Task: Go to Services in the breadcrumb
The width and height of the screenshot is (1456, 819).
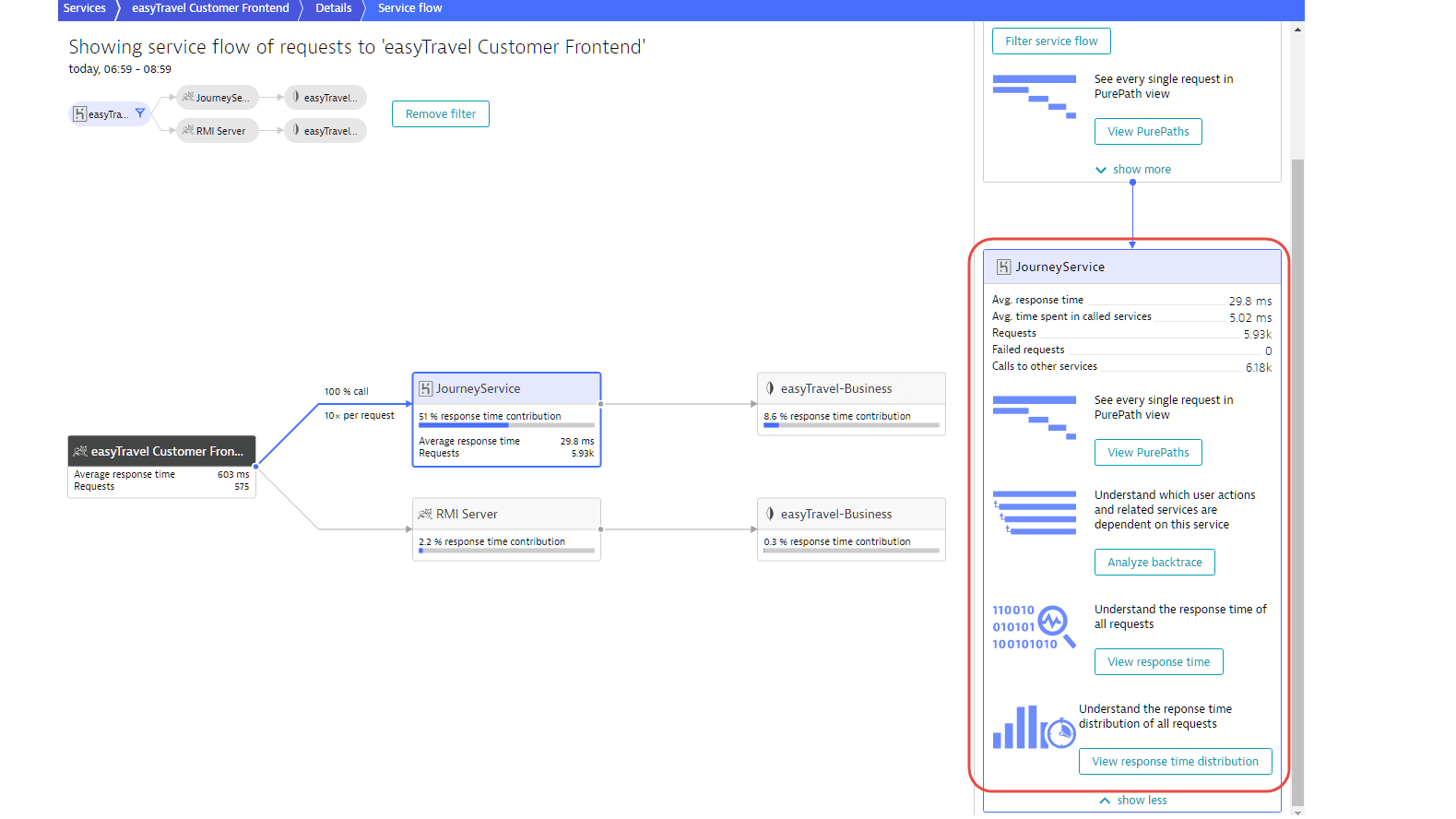Action: [x=85, y=8]
